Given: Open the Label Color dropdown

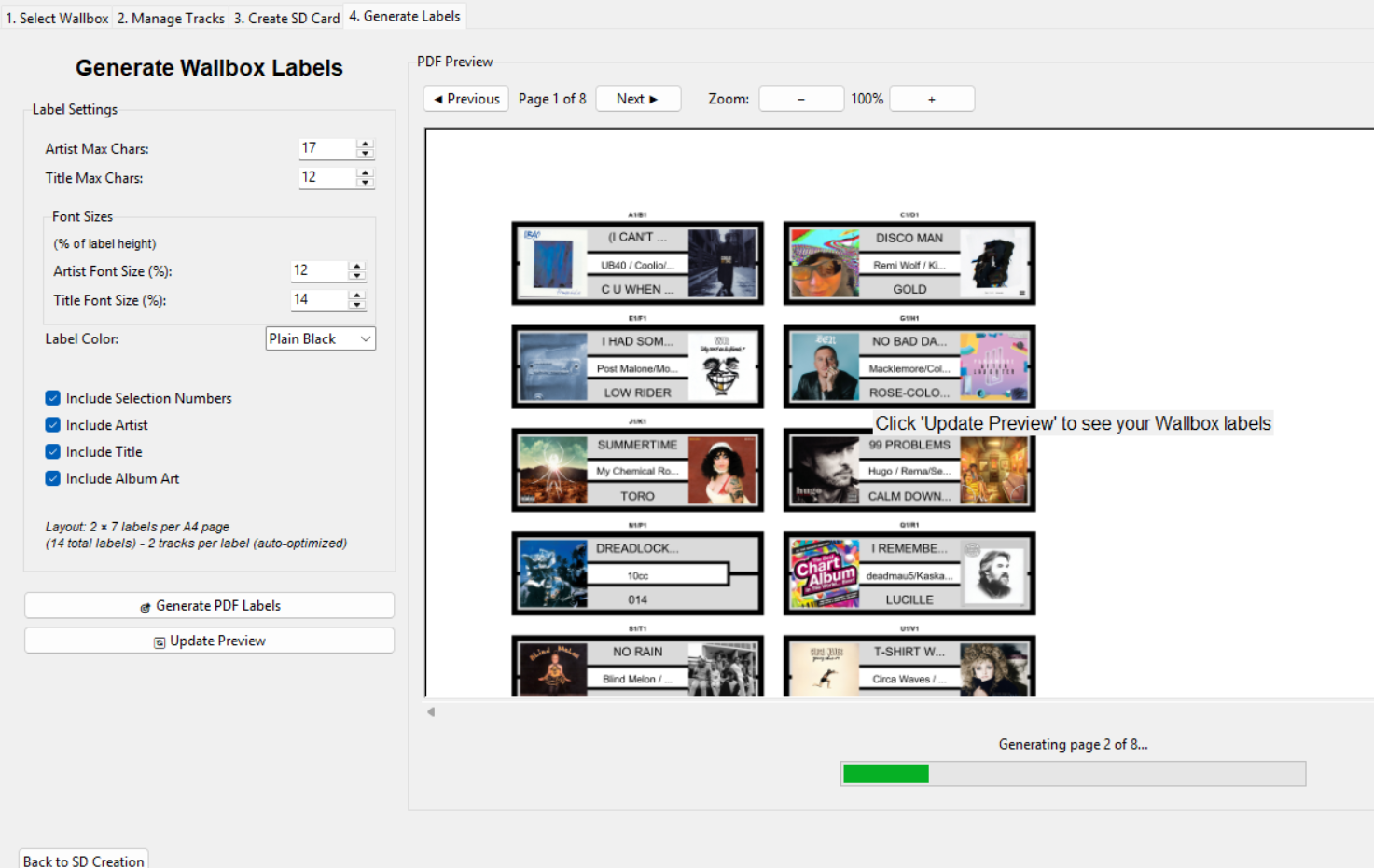Looking at the screenshot, I should click(320, 339).
